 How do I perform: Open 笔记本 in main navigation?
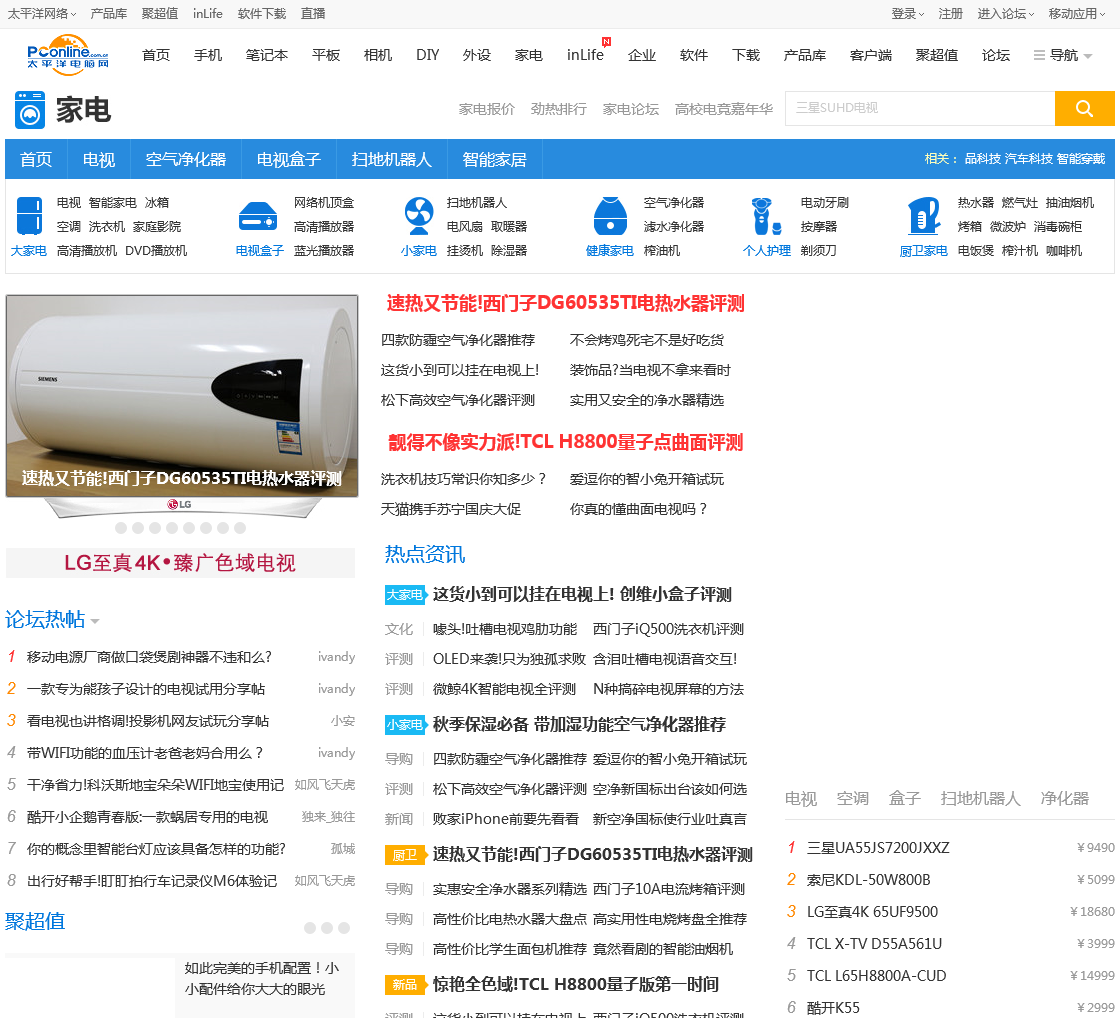tap(266, 55)
